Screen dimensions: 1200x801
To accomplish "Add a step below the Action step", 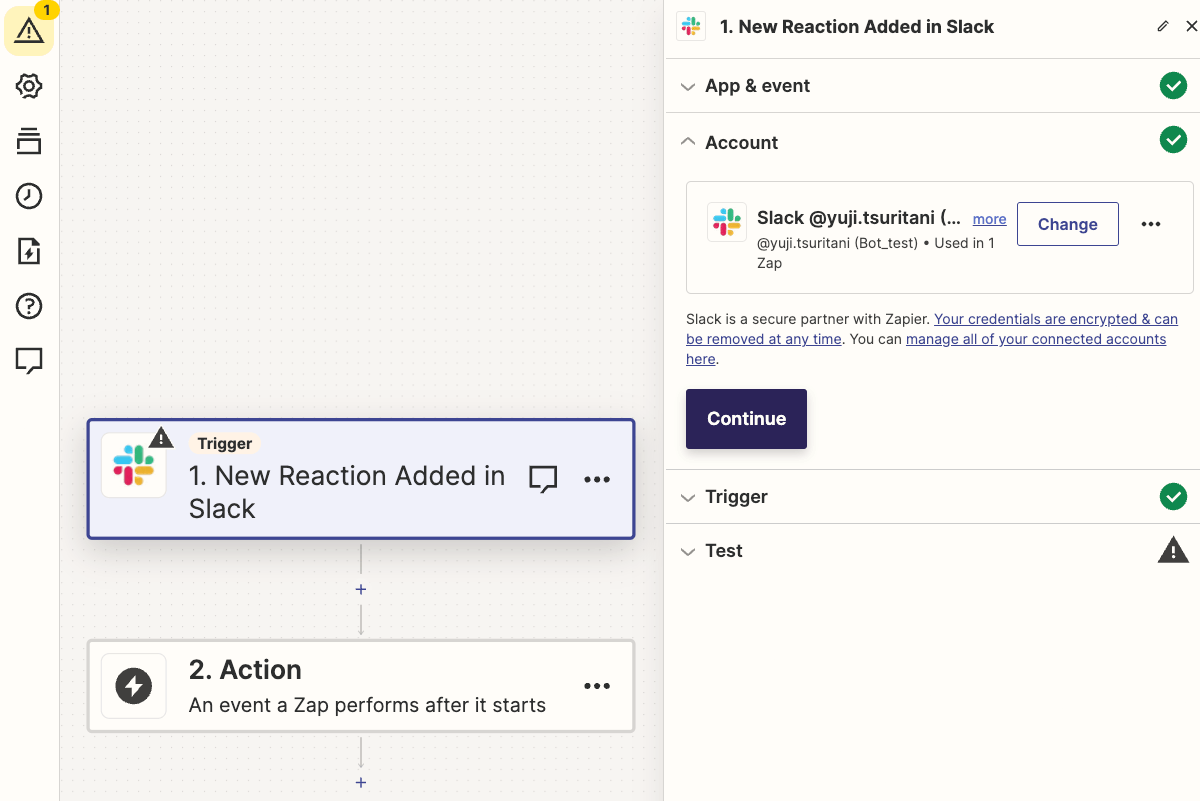I will 361,783.
